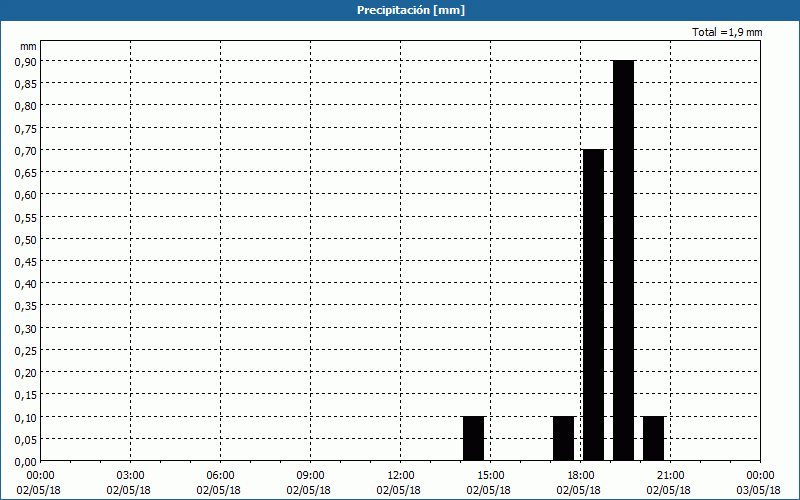This screenshot has width=800, height=500.
Task: Click the 0,45 y-axis value
Action: pos(26,262)
